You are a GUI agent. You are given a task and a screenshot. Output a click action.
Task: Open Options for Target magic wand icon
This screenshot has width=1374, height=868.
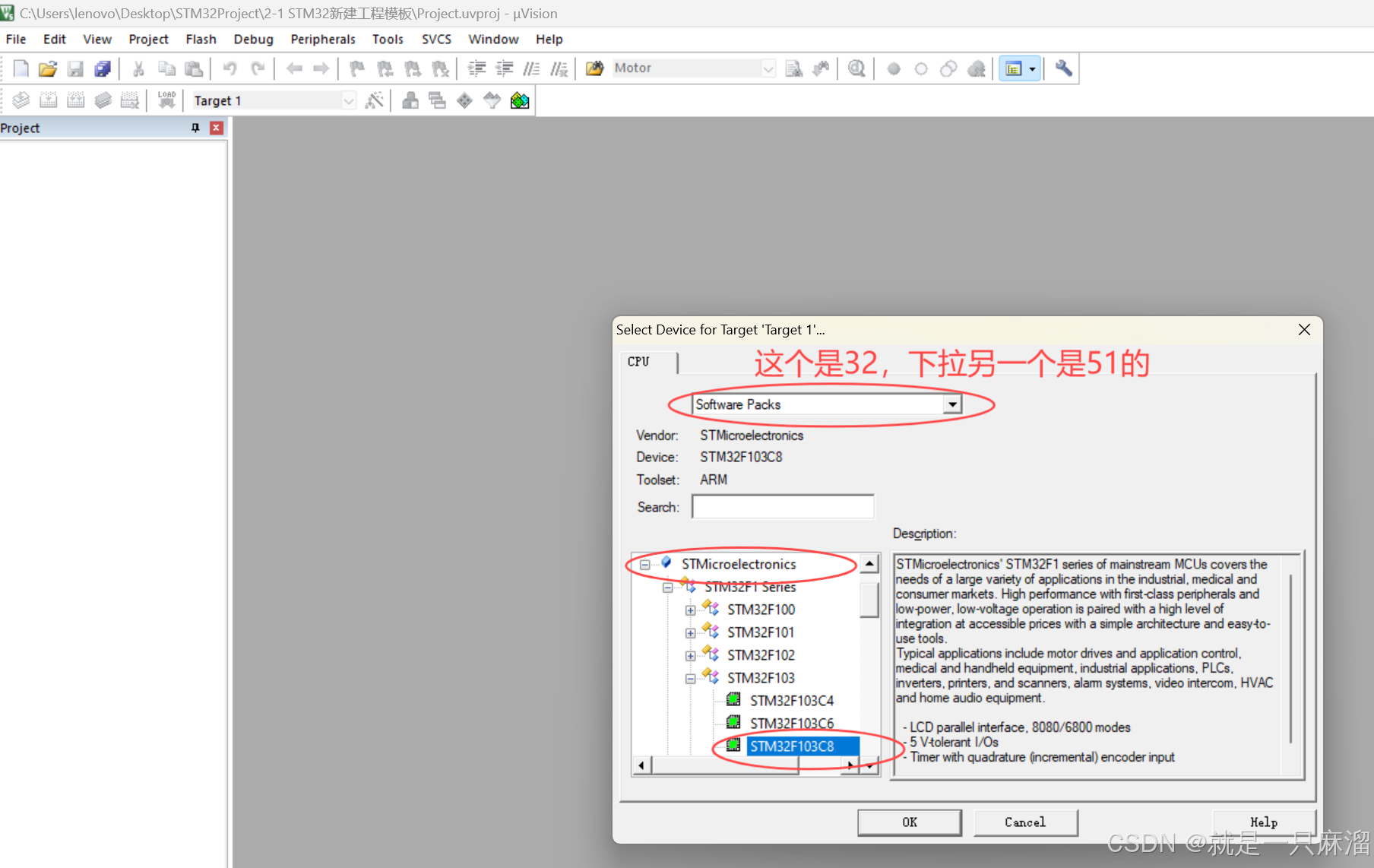[374, 100]
